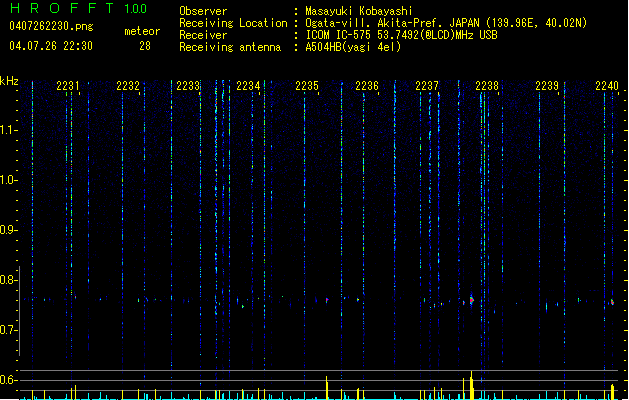Click the 0.6 kHz axis label
The width and height of the screenshot is (629, 400).
pyautogui.click(x=7, y=380)
